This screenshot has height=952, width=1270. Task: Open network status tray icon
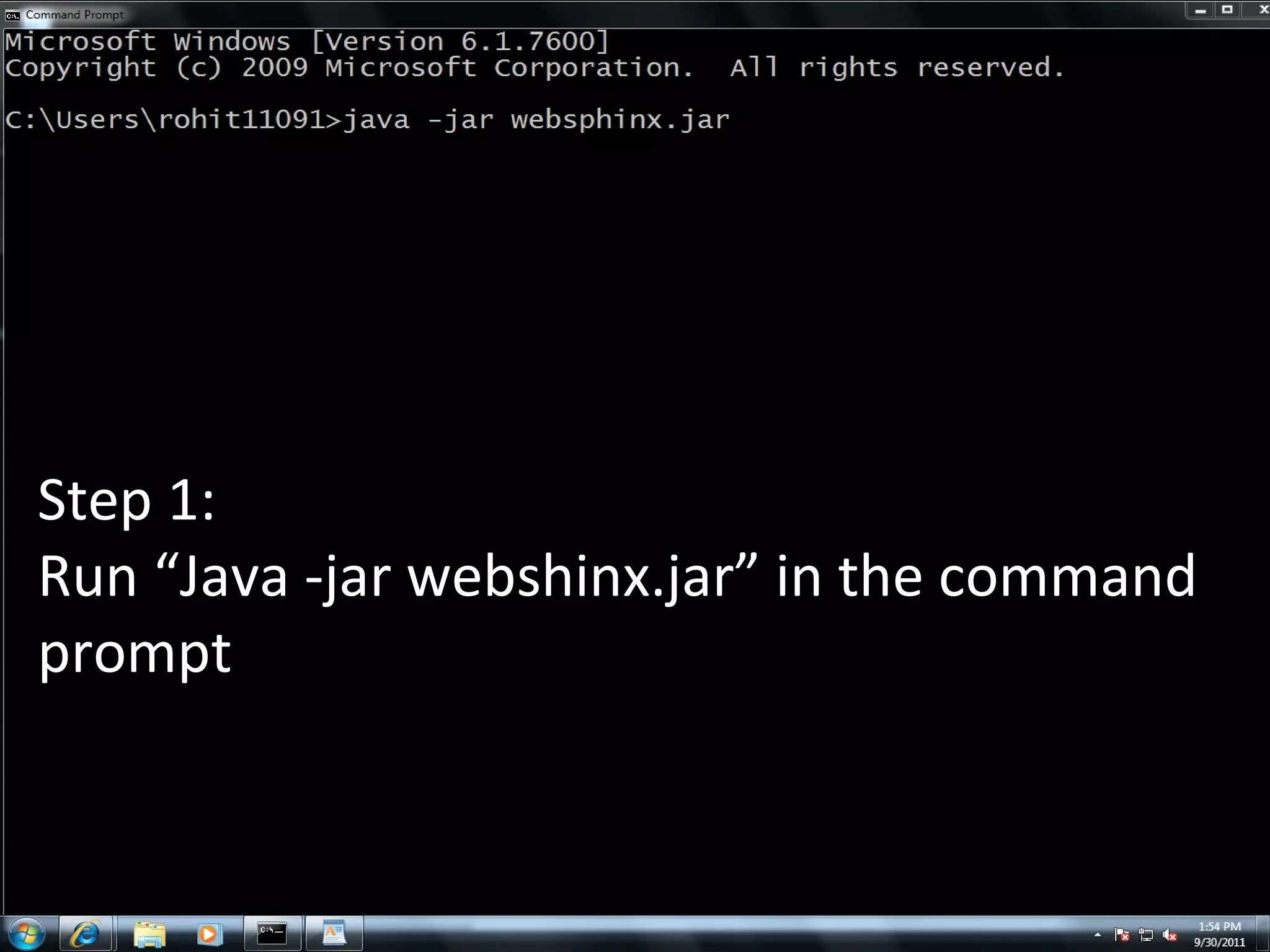[x=1145, y=934]
